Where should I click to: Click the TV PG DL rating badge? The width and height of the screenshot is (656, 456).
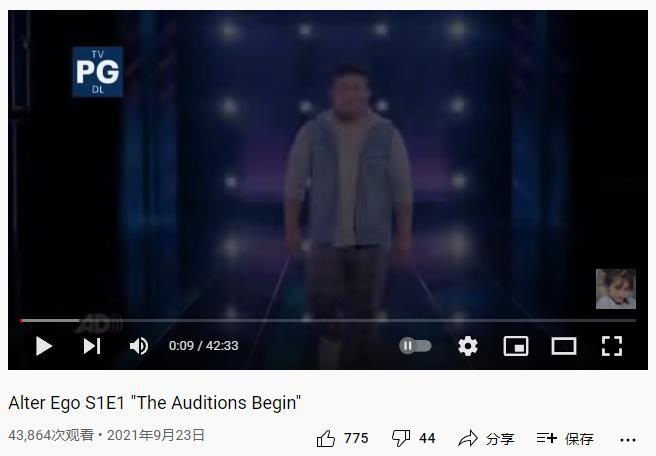[98, 72]
